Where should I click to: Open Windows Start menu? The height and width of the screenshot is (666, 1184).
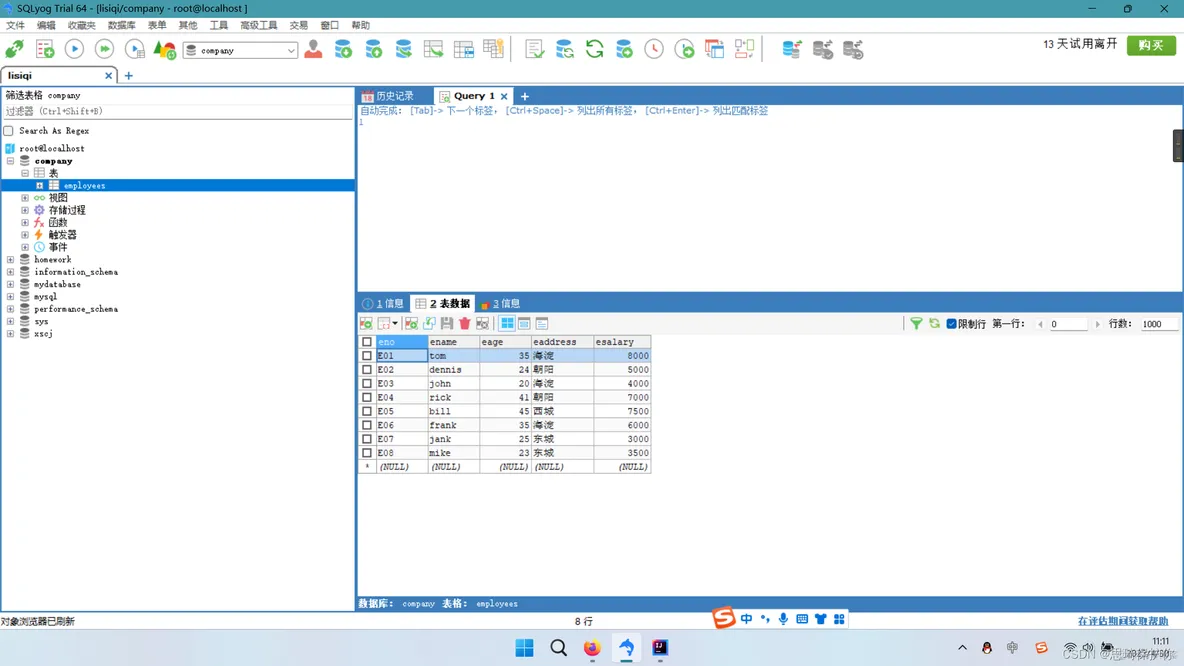coord(524,648)
